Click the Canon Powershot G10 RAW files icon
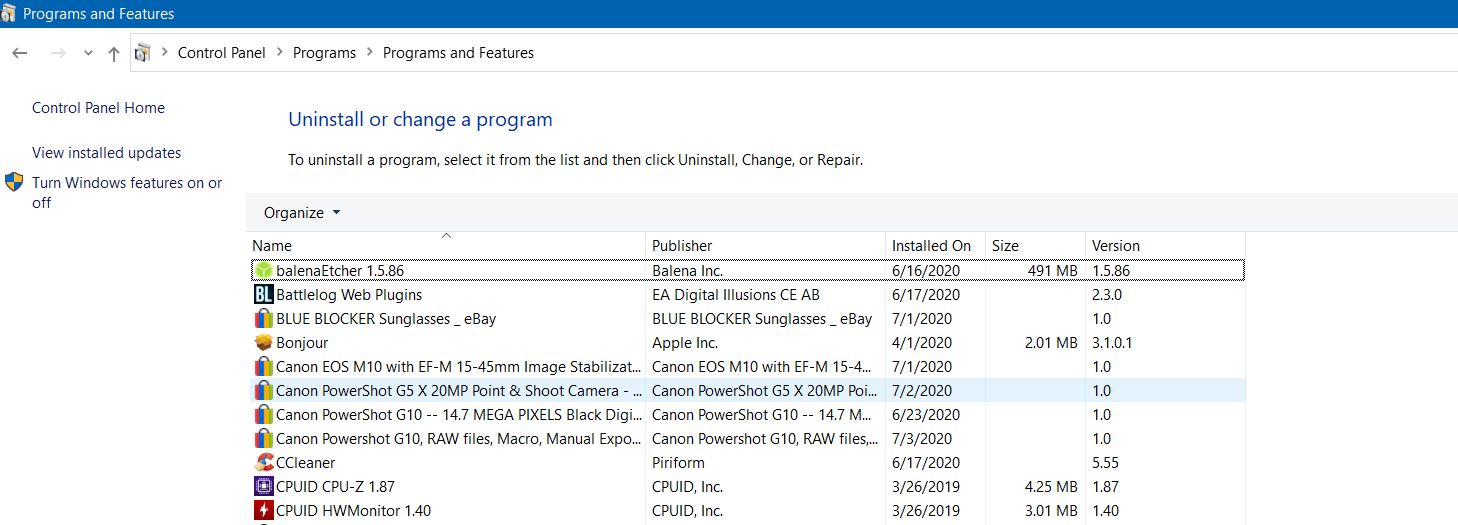This screenshot has height=525, width=1458. pos(264,438)
